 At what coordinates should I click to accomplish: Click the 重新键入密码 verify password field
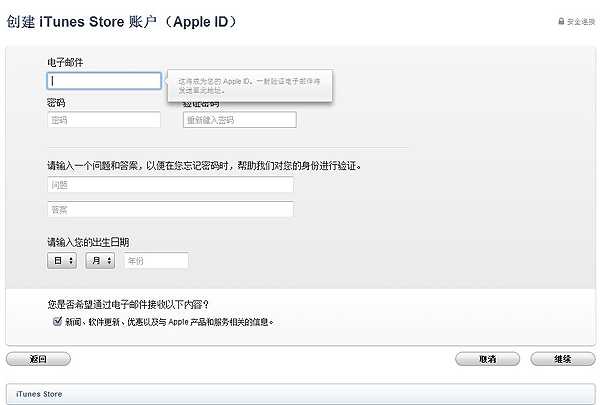pyautogui.click(x=240, y=120)
